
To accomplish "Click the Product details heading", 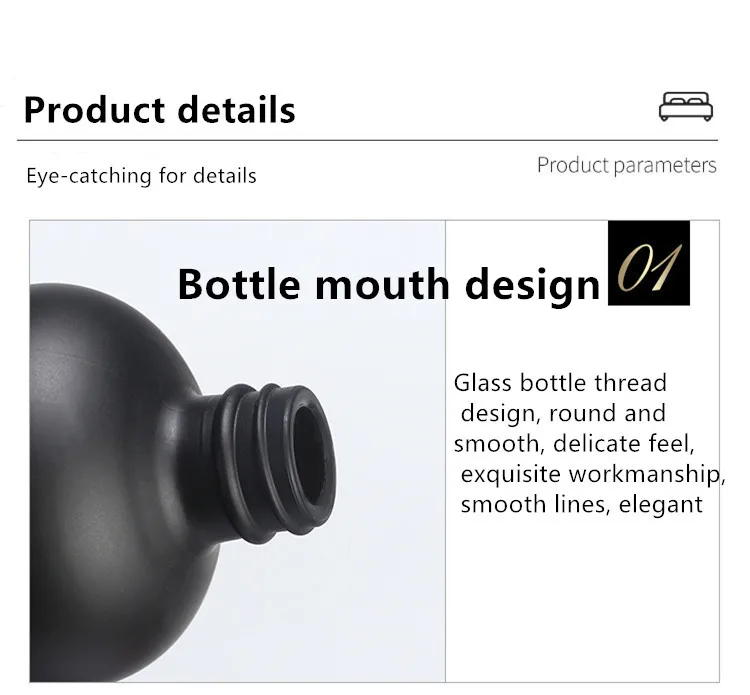I will 159,110.
